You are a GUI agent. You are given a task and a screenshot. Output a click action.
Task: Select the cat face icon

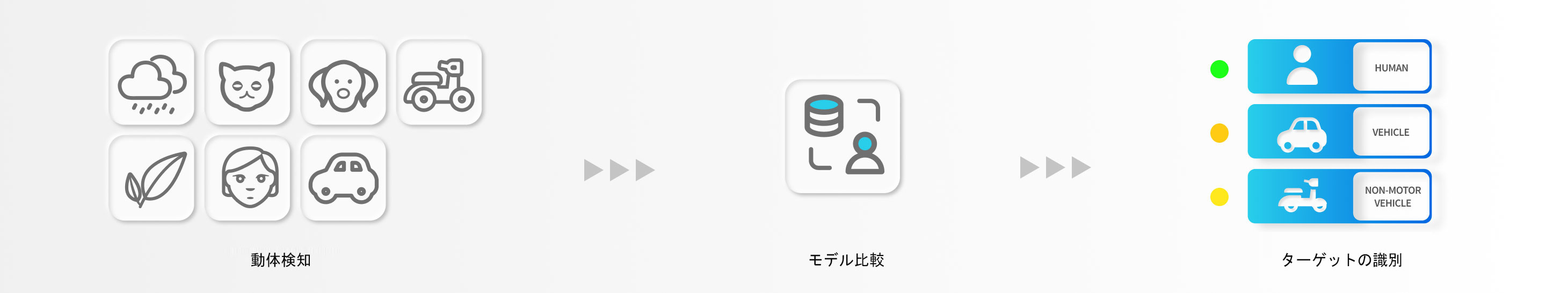tap(247, 83)
